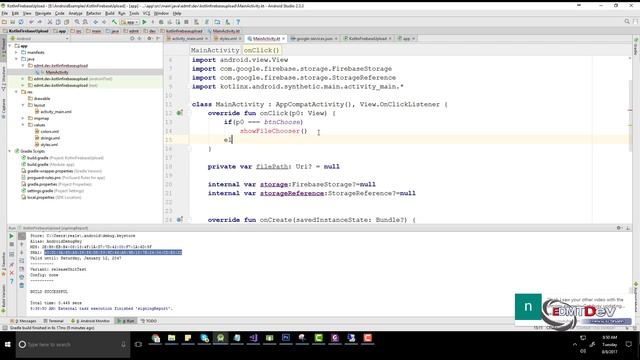Click the Task View taskbar icon
640x360 pixels.
pyautogui.click(x=138, y=344)
